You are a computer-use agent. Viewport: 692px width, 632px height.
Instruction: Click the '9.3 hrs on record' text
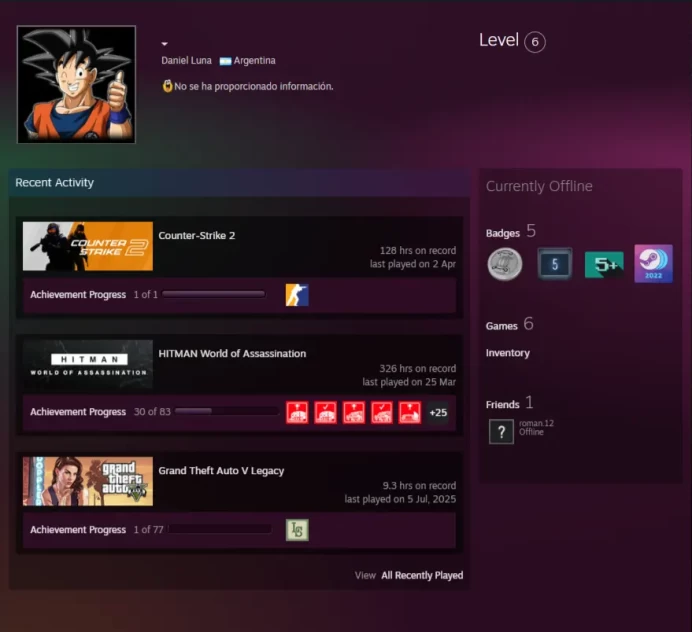point(419,486)
